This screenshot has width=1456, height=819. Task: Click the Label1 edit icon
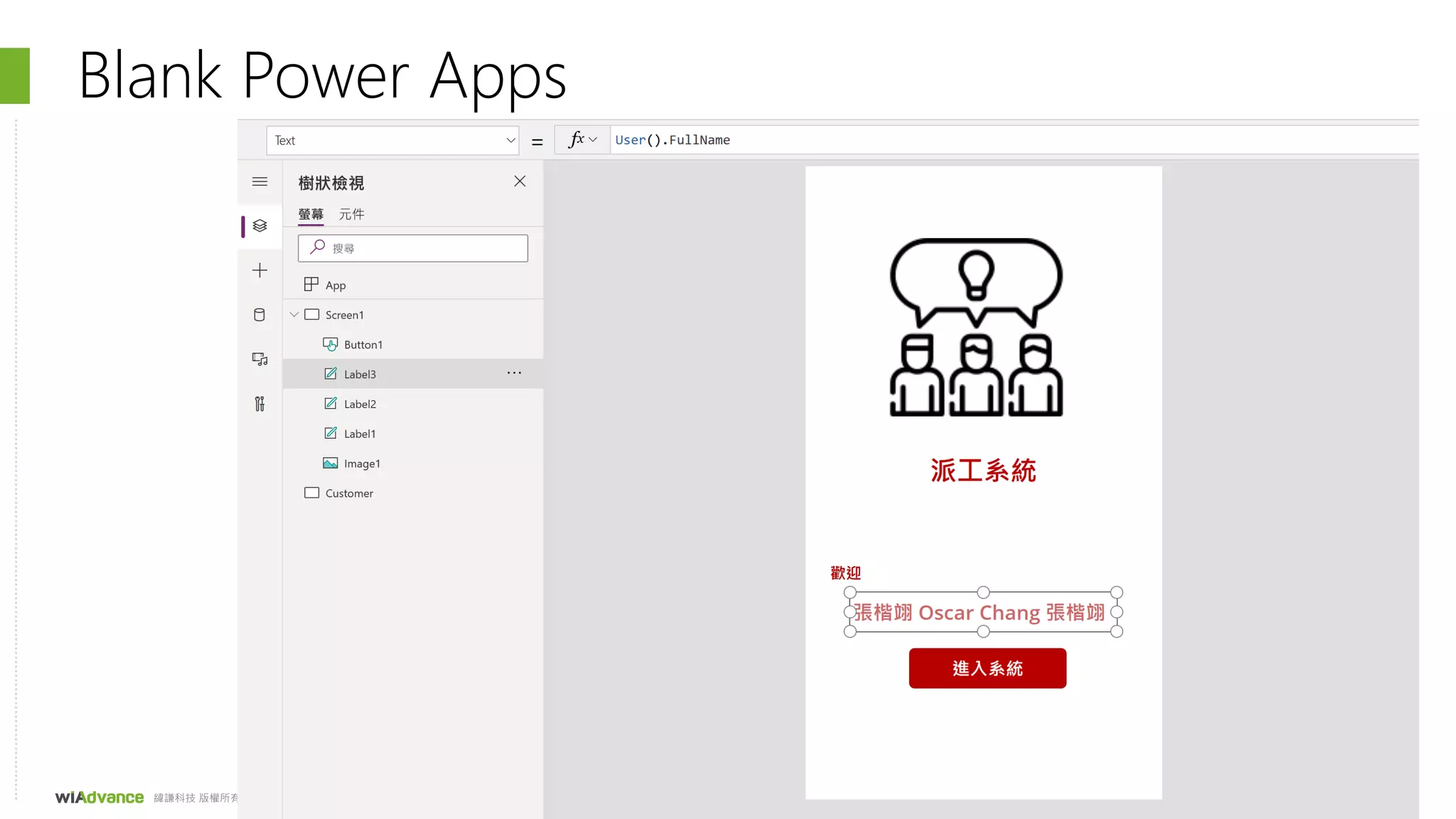(331, 433)
